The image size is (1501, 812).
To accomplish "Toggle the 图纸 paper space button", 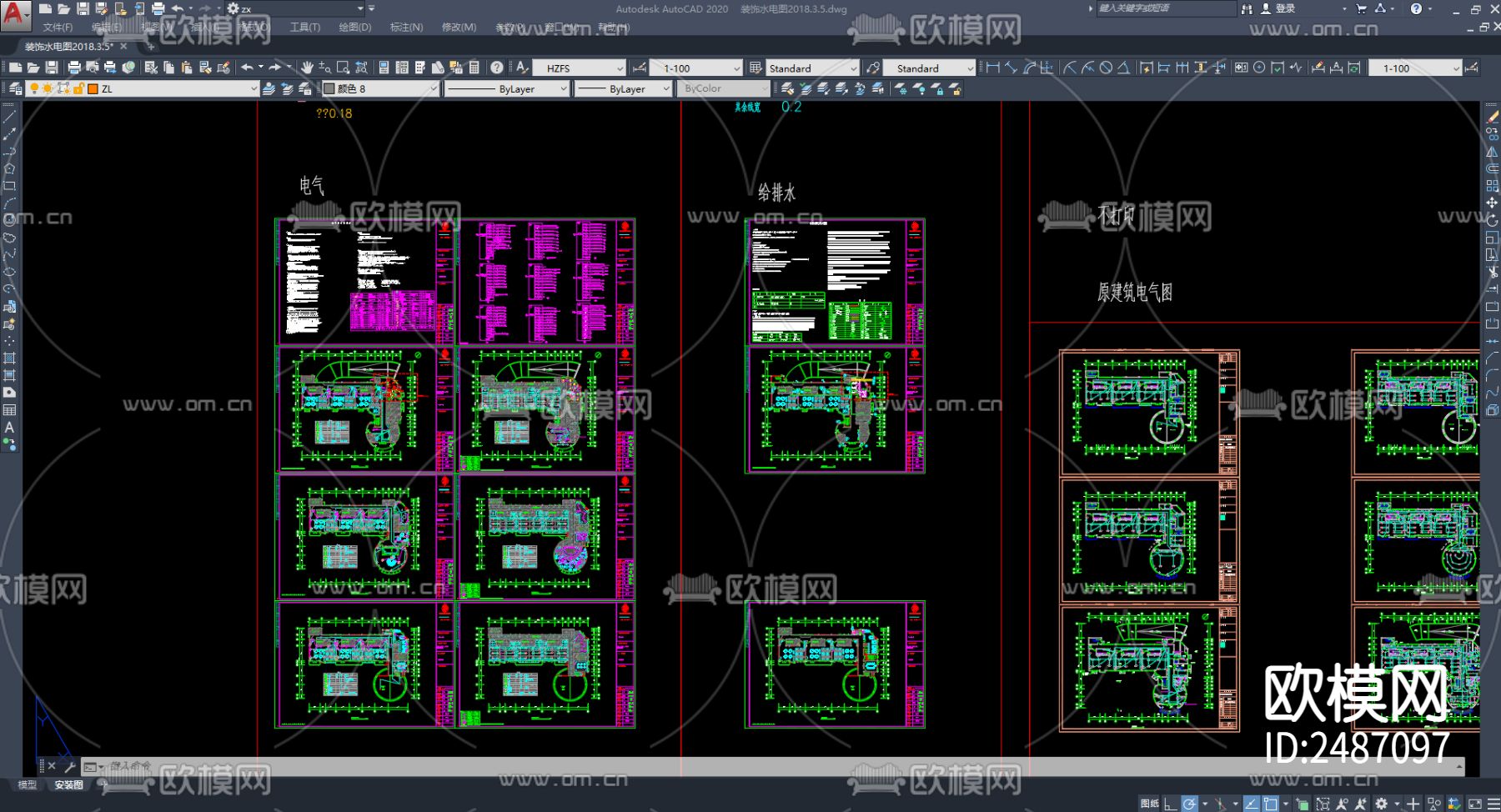I will [x=1150, y=804].
